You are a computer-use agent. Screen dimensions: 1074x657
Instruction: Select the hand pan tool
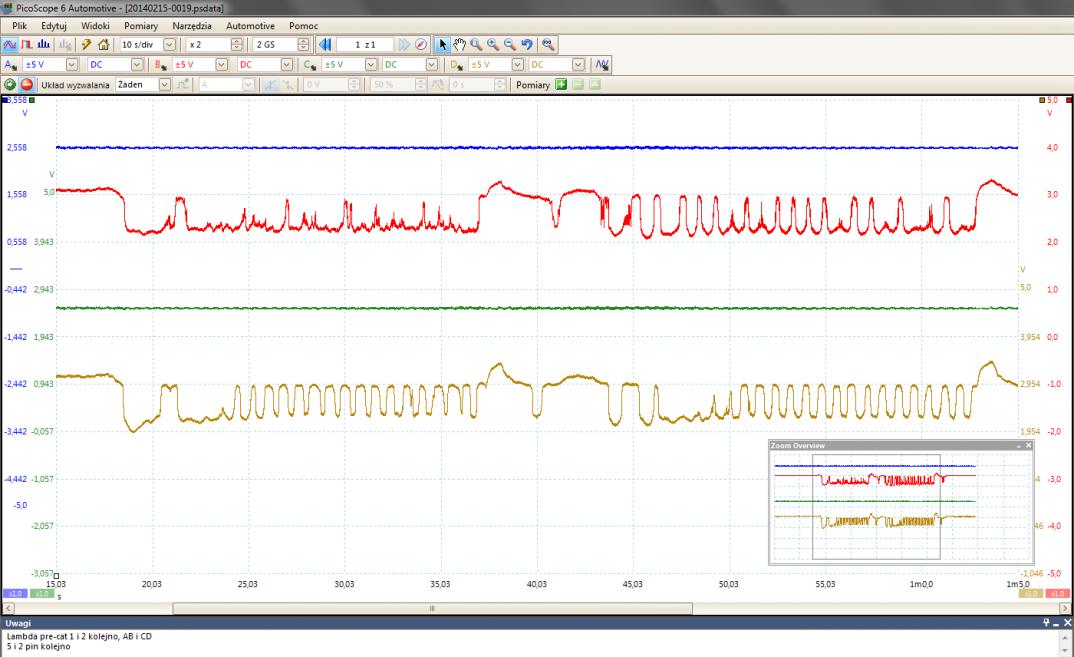tap(459, 45)
